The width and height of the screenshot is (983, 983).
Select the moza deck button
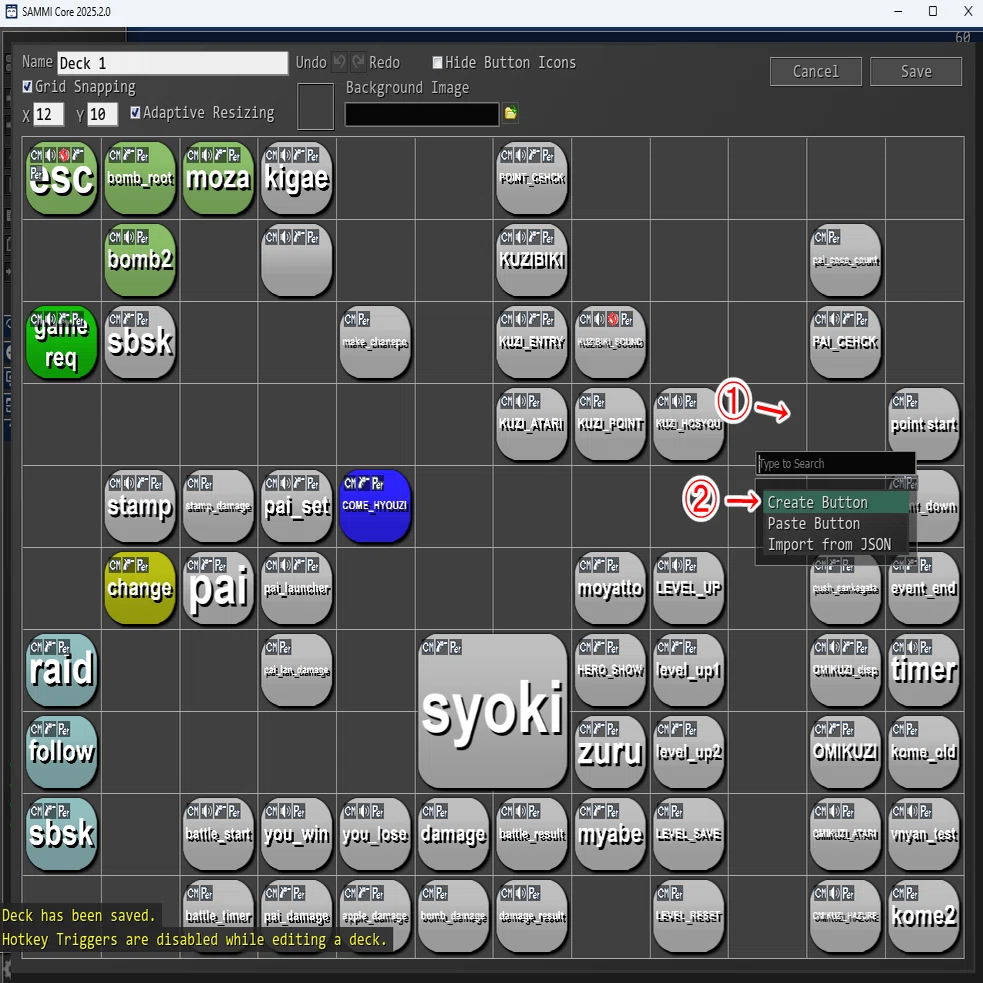click(x=218, y=178)
